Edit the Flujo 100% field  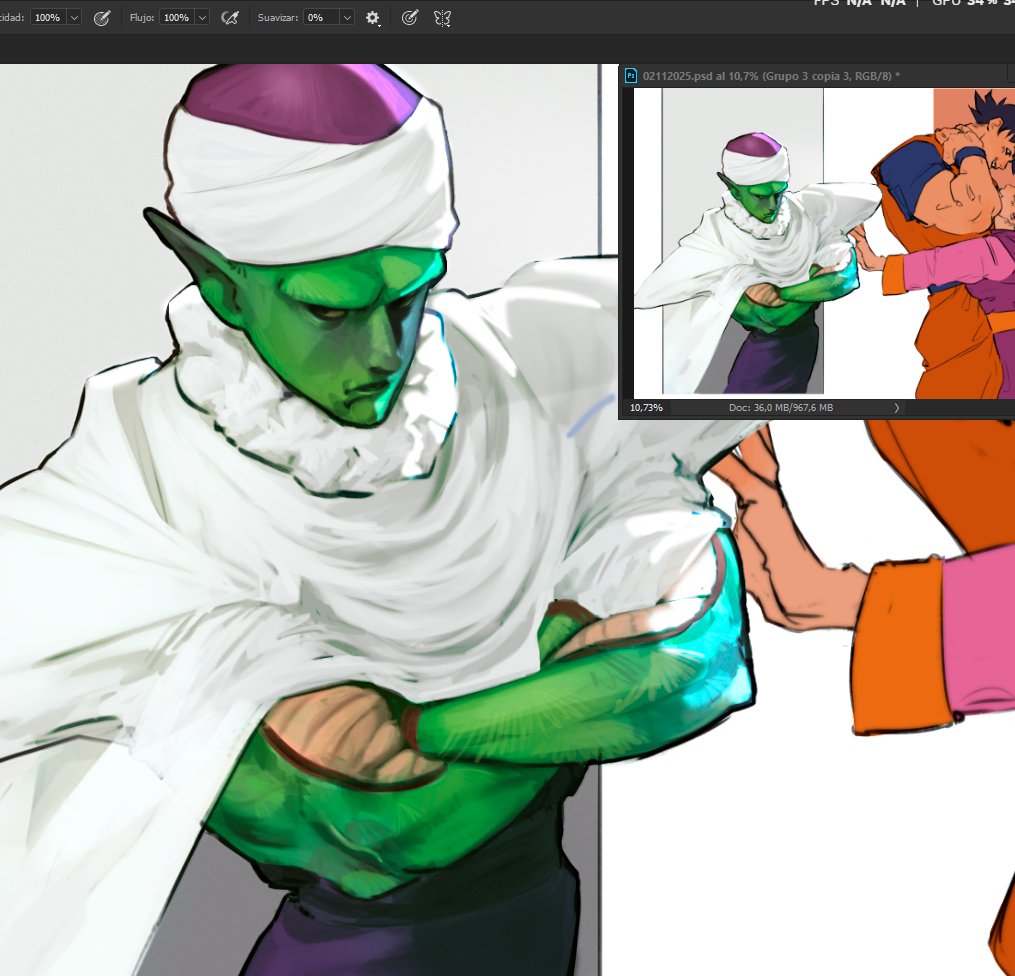tap(177, 18)
